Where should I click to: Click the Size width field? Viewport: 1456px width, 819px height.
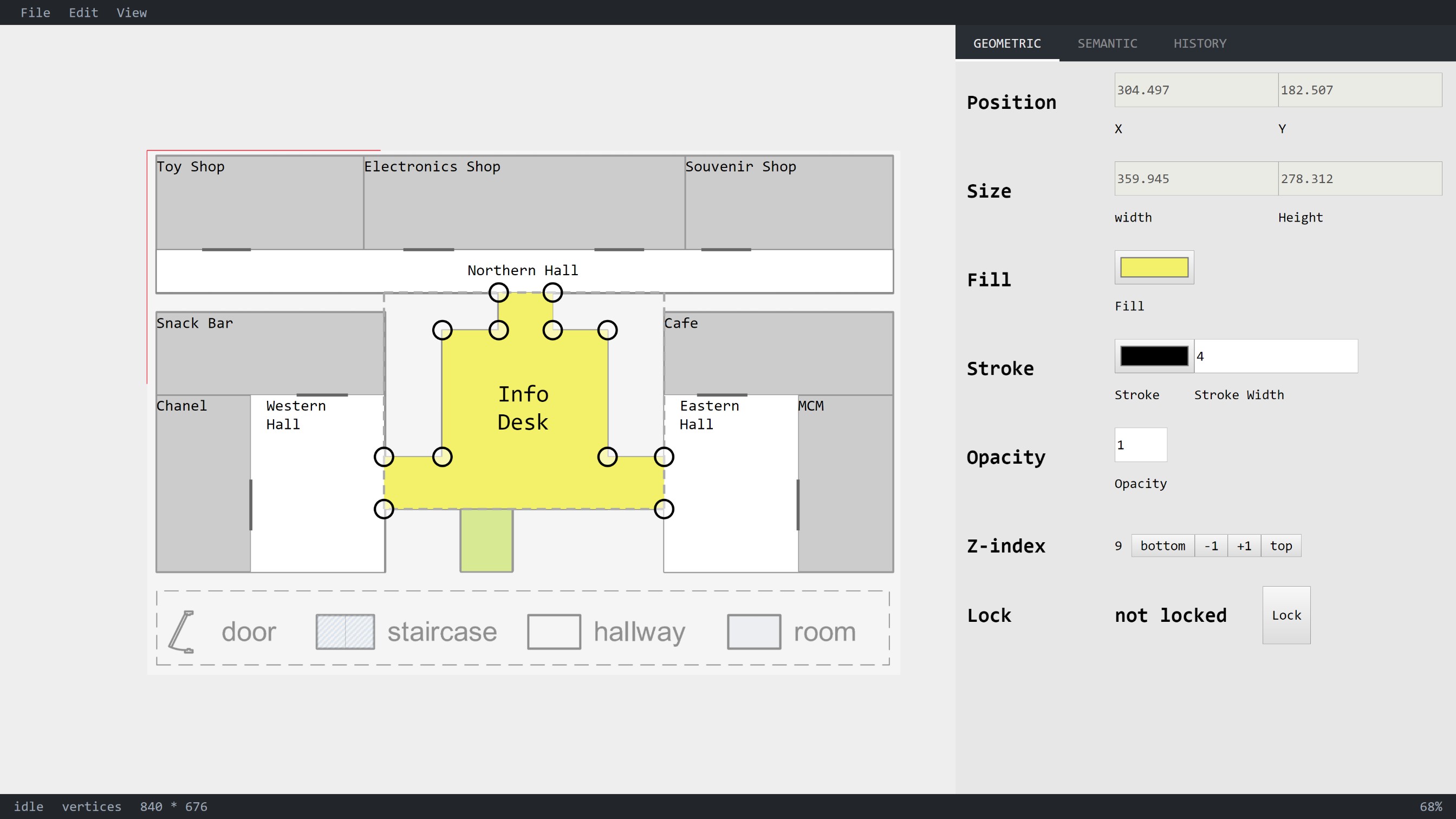(x=1196, y=179)
